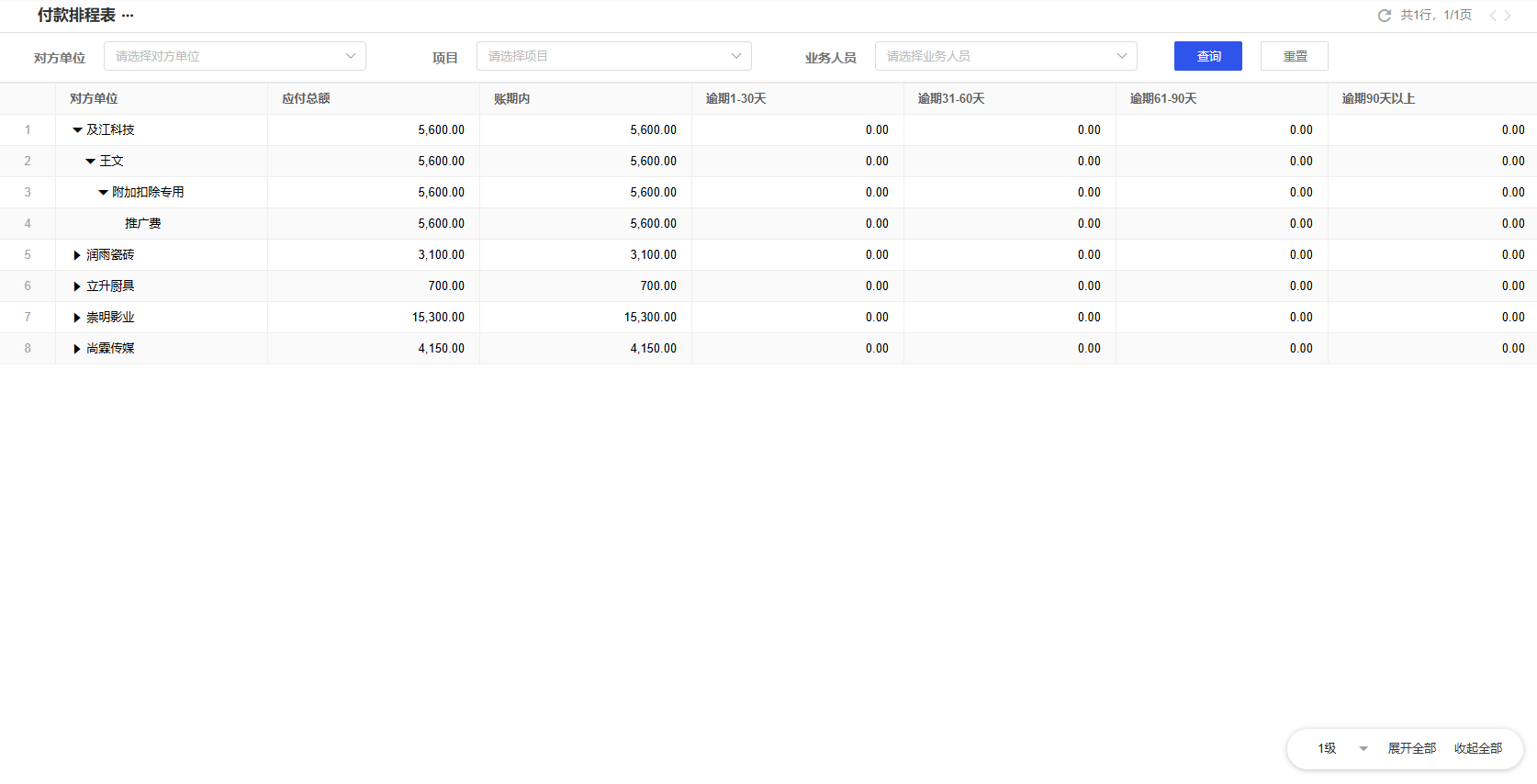Click 收起全部 to collapse all rows
The width and height of the screenshot is (1537, 784).
(x=1477, y=749)
